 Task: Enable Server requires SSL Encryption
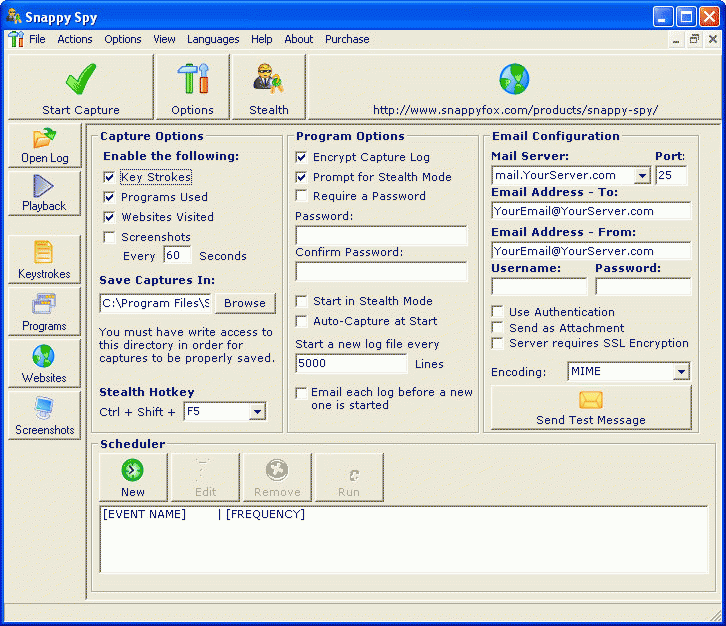point(498,343)
